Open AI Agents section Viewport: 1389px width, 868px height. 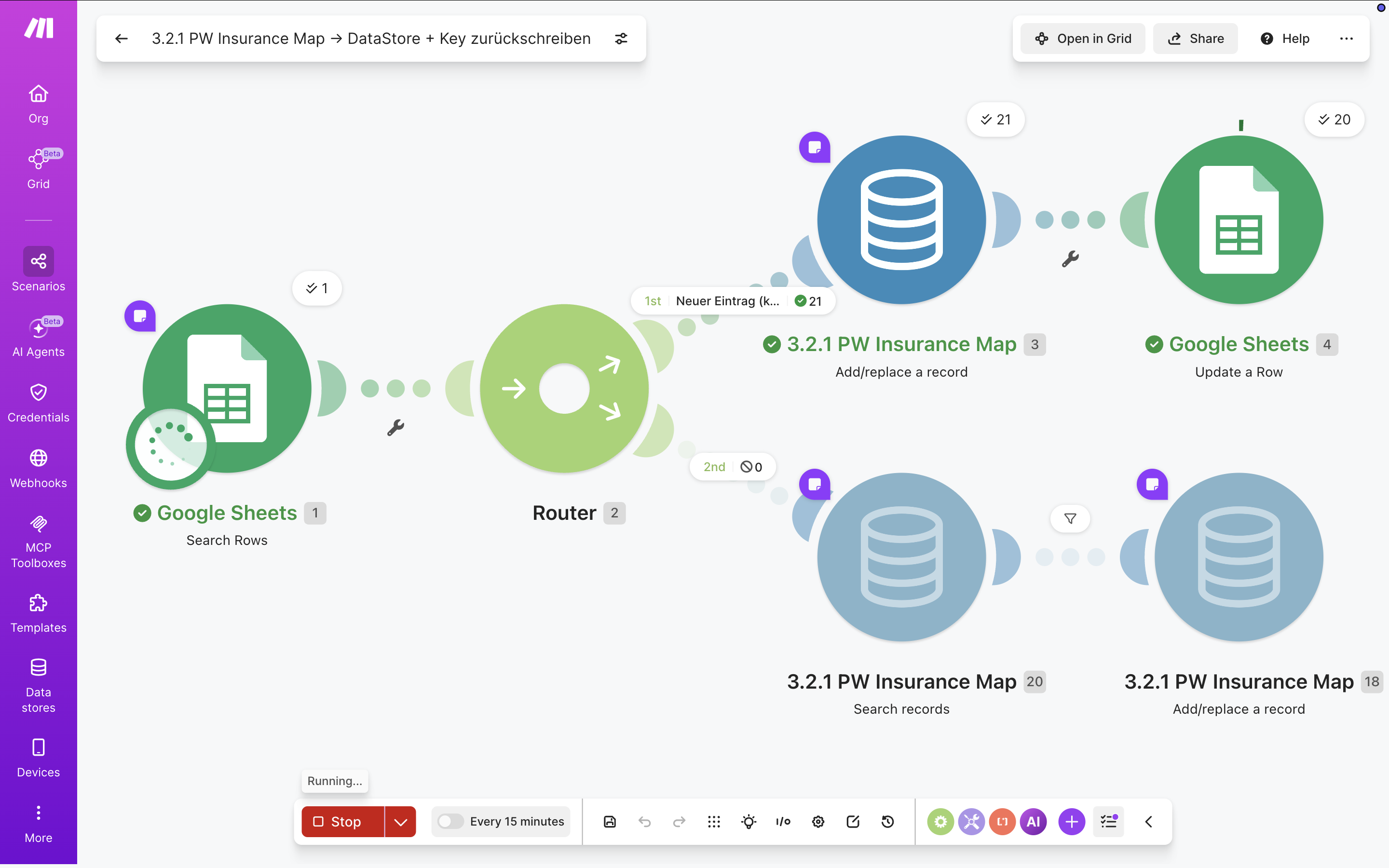coord(39,337)
